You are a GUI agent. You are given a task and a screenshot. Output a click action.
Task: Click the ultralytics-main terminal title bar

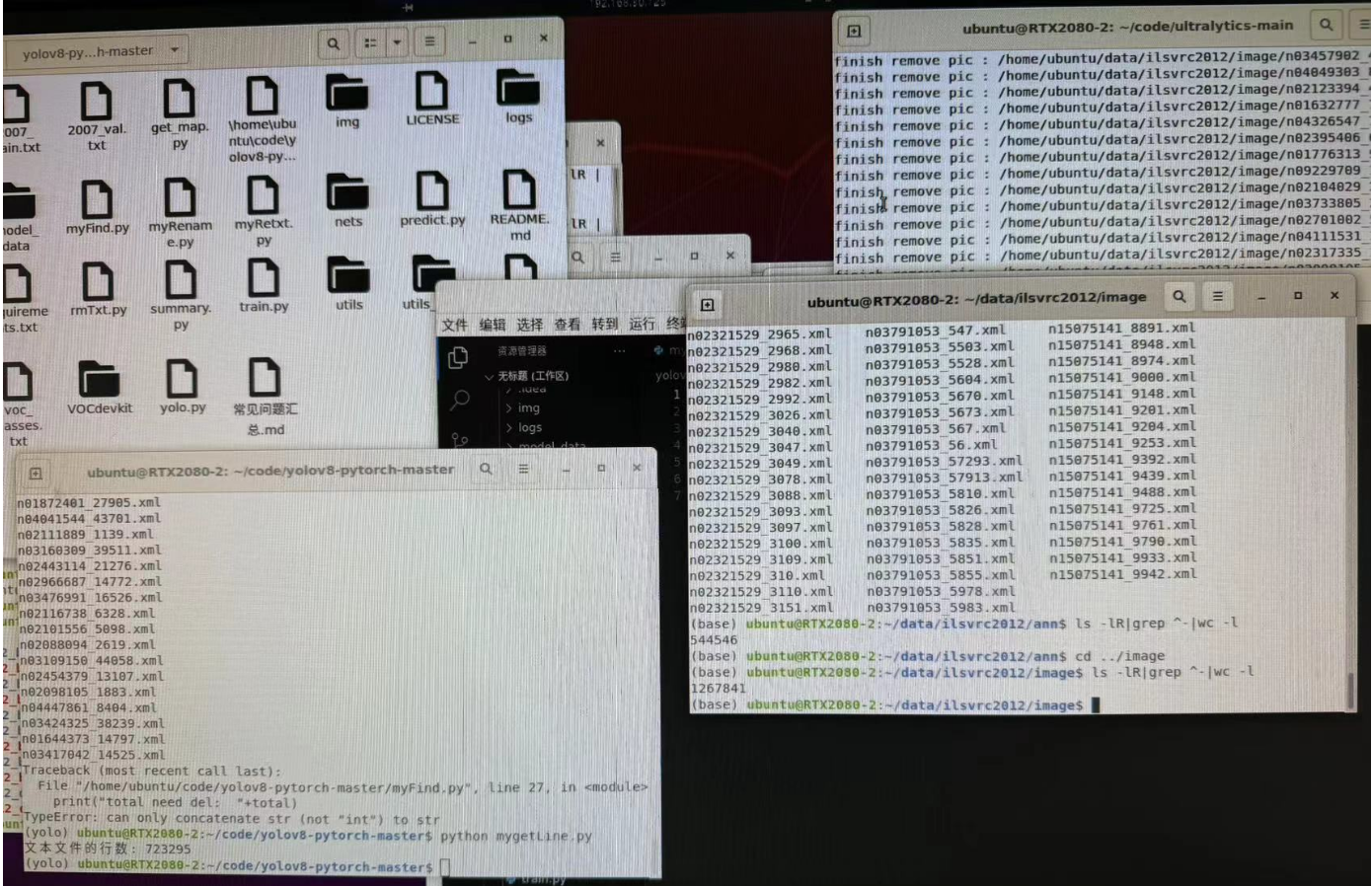(x=1127, y=27)
